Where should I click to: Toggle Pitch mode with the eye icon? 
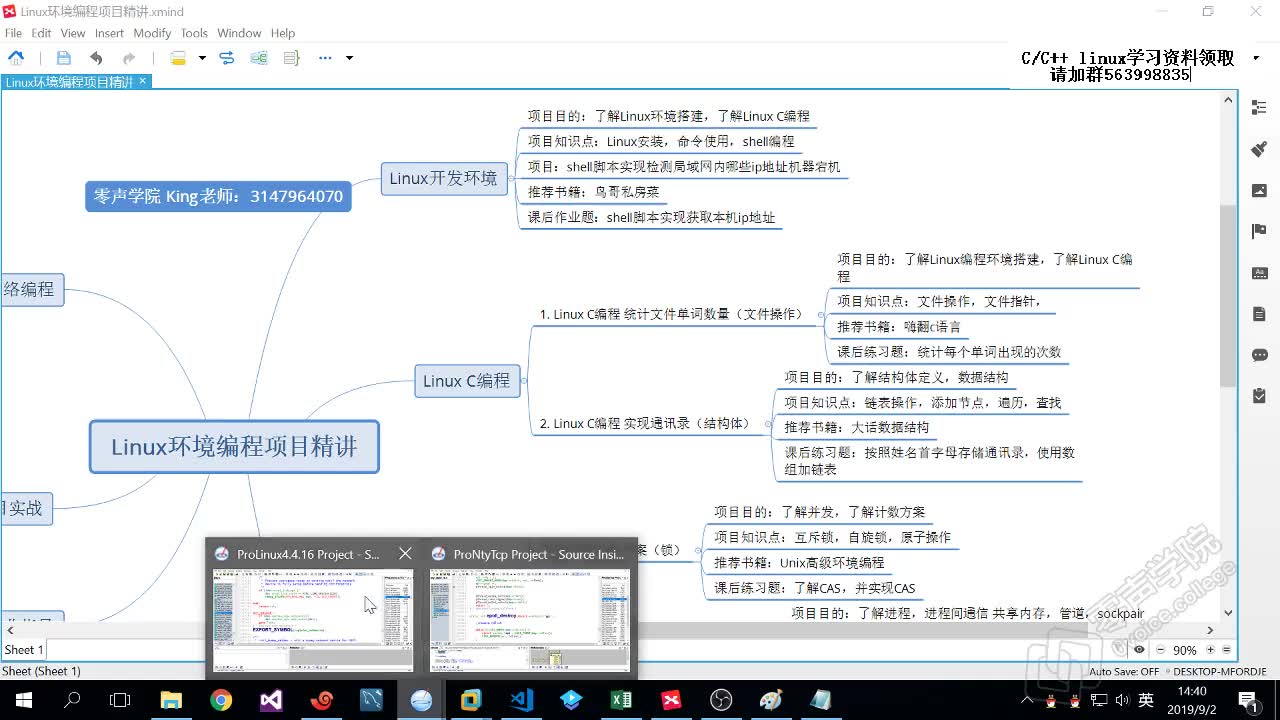coord(1139,649)
